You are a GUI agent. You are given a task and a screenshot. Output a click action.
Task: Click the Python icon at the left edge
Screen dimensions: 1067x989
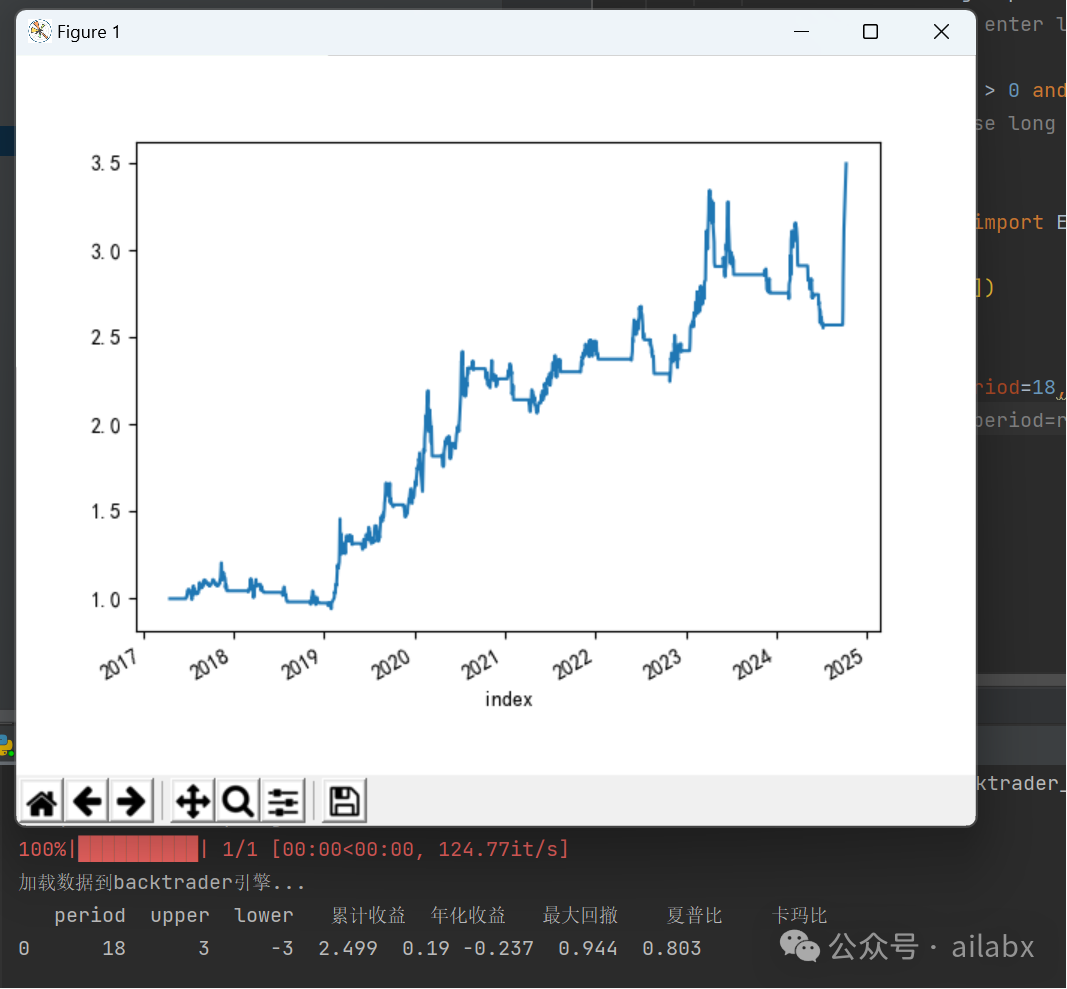click(x=5, y=745)
